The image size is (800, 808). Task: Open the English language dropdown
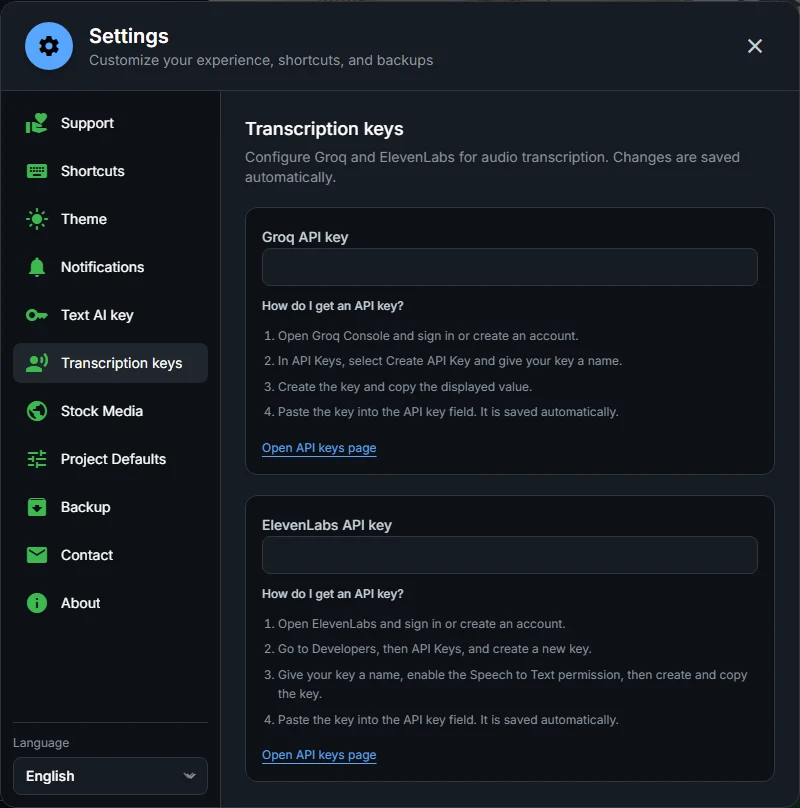(110, 776)
